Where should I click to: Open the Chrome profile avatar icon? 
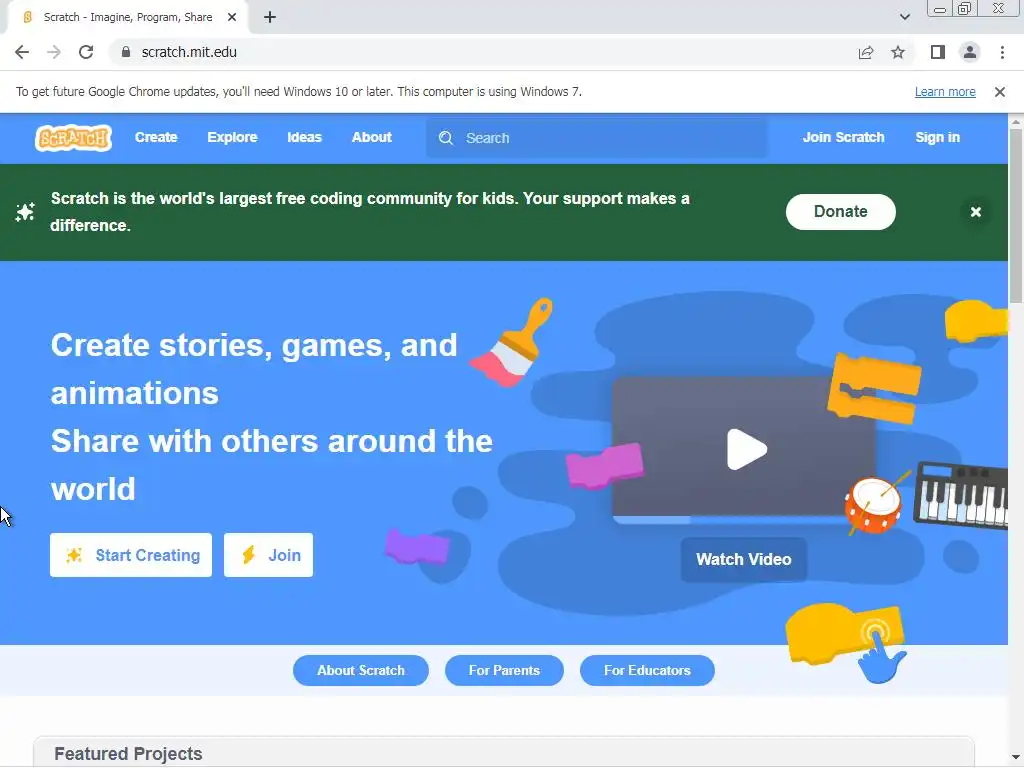[970, 52]
